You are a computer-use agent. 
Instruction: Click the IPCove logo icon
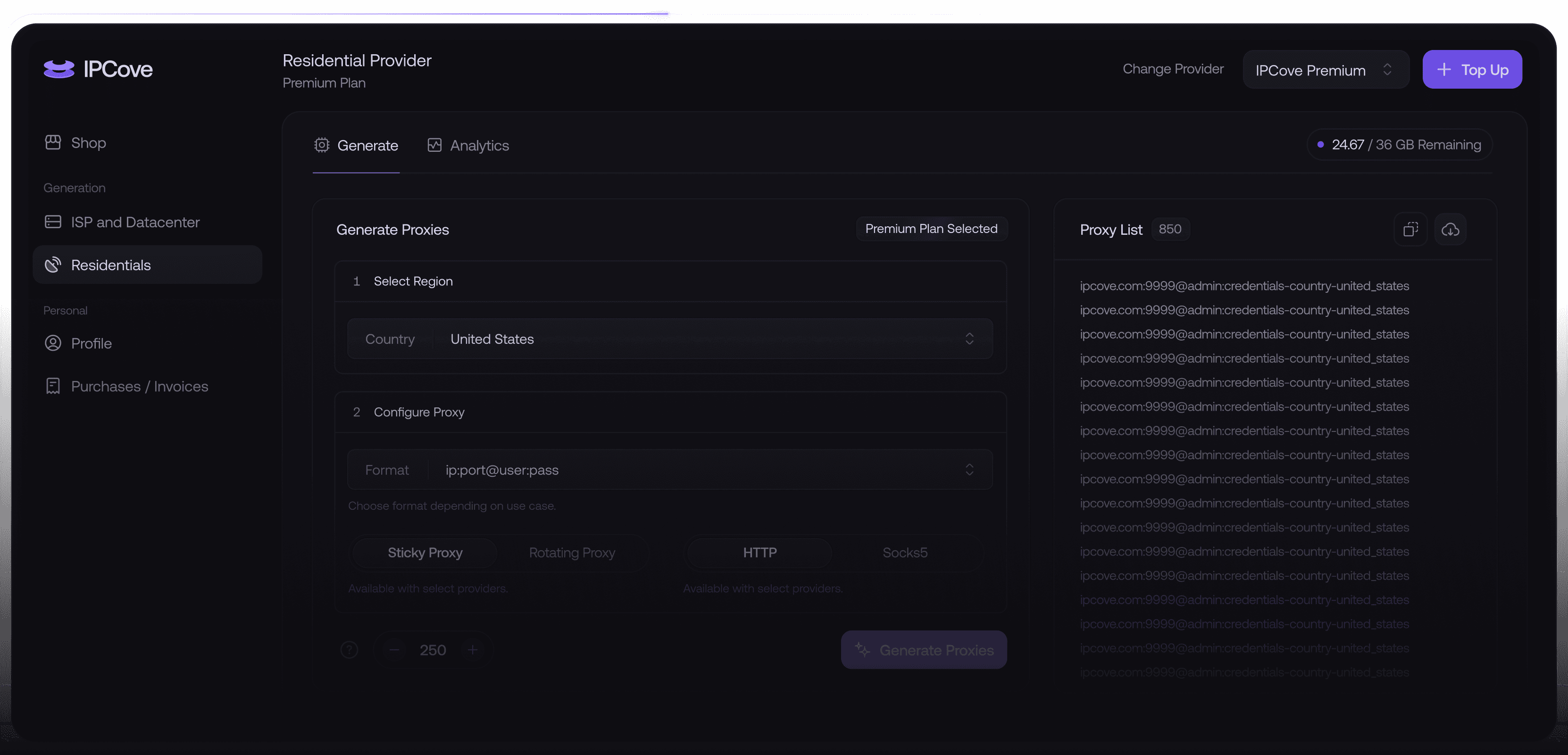coord(59,69)
